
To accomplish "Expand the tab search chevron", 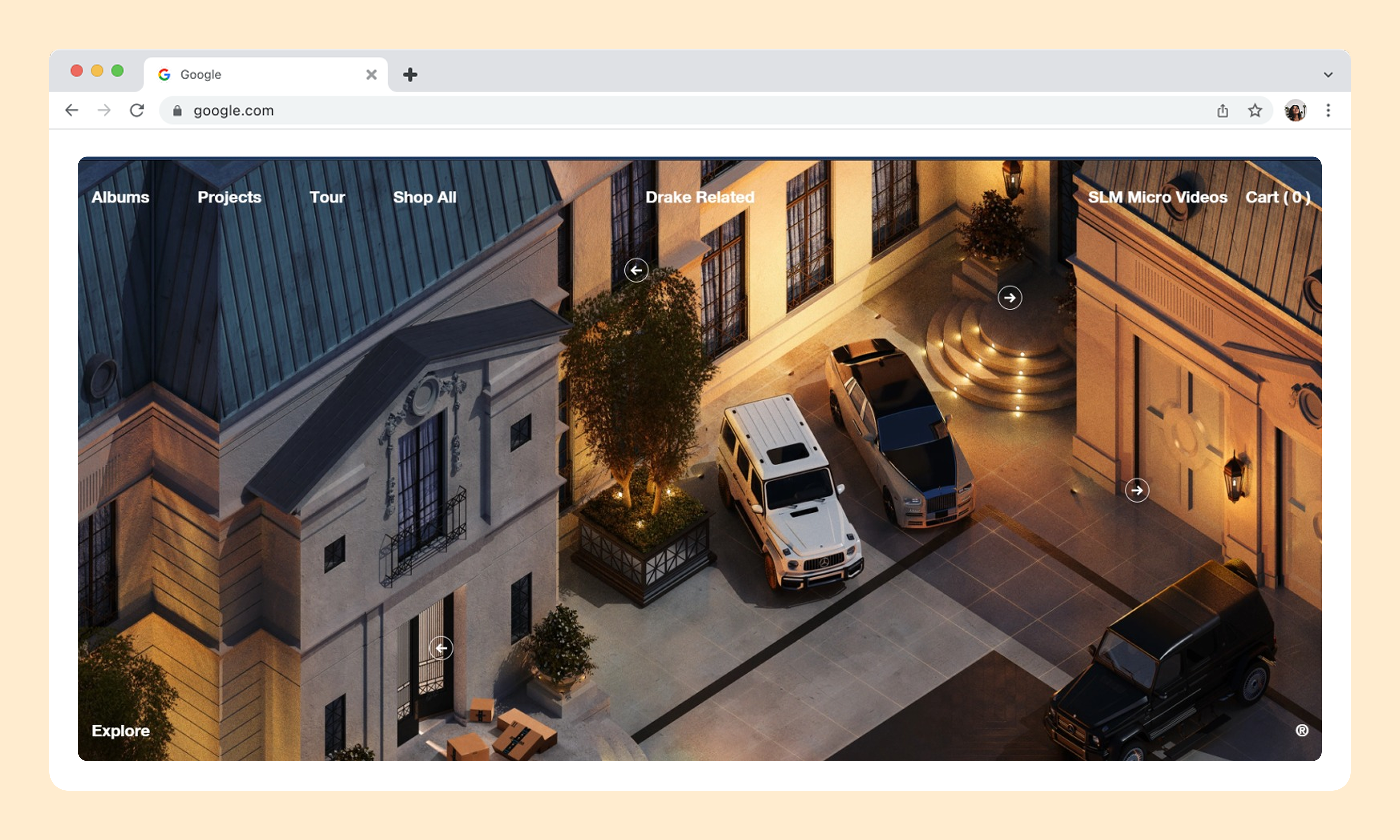I will click(x=1327, y=75).
